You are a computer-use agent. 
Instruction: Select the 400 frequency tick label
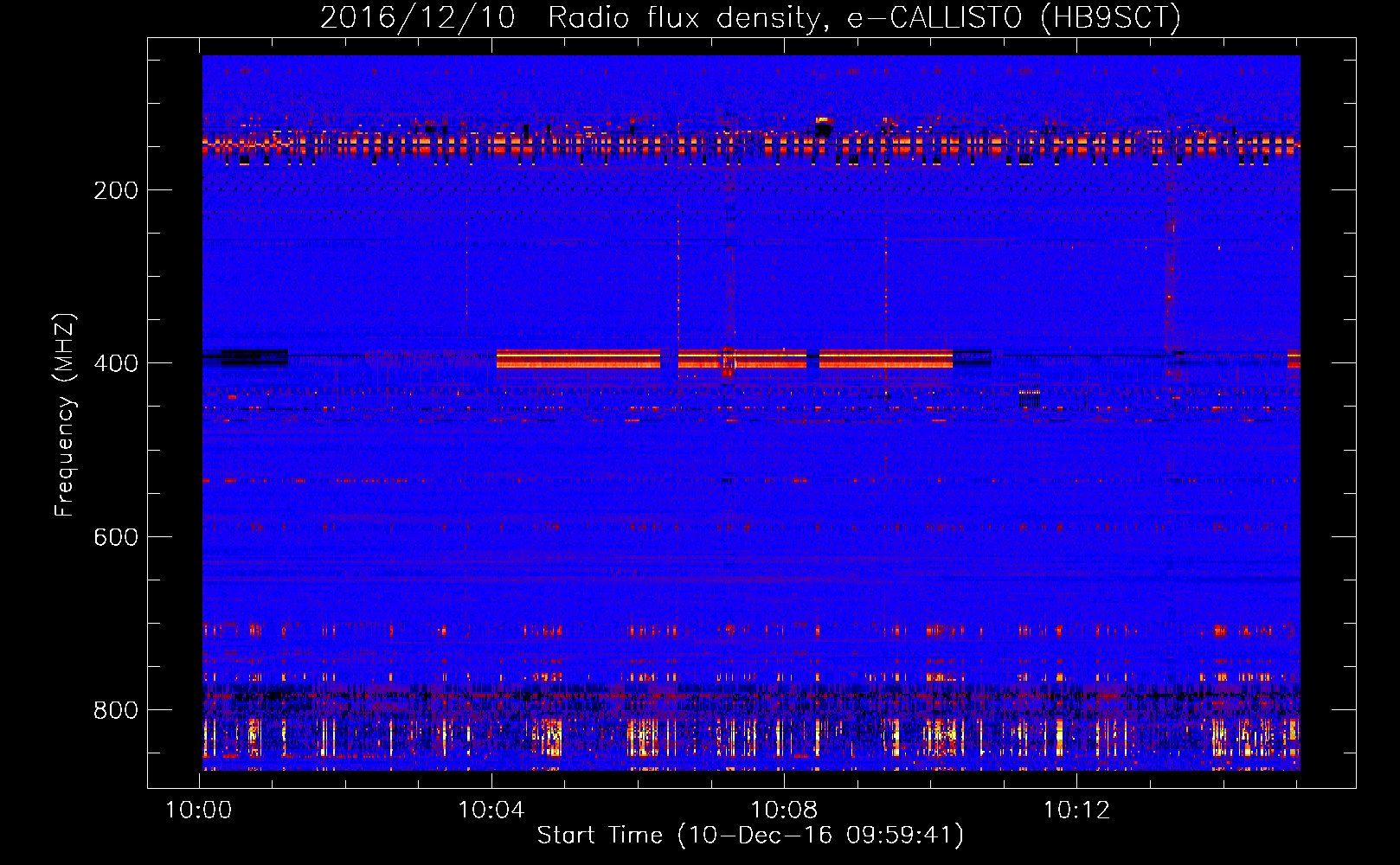tap(116, 363)
